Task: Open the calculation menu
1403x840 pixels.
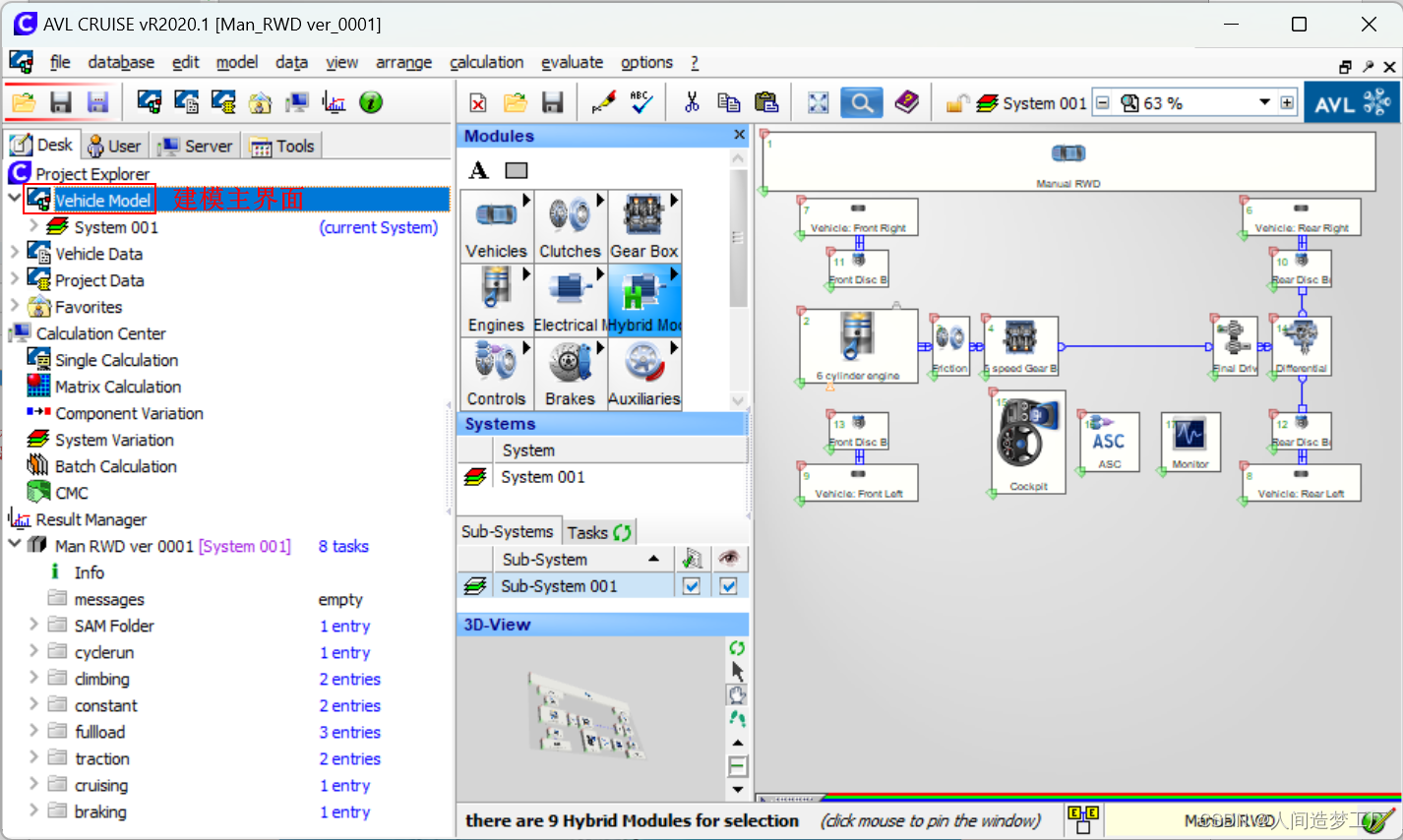Action: tap(486, 62)
